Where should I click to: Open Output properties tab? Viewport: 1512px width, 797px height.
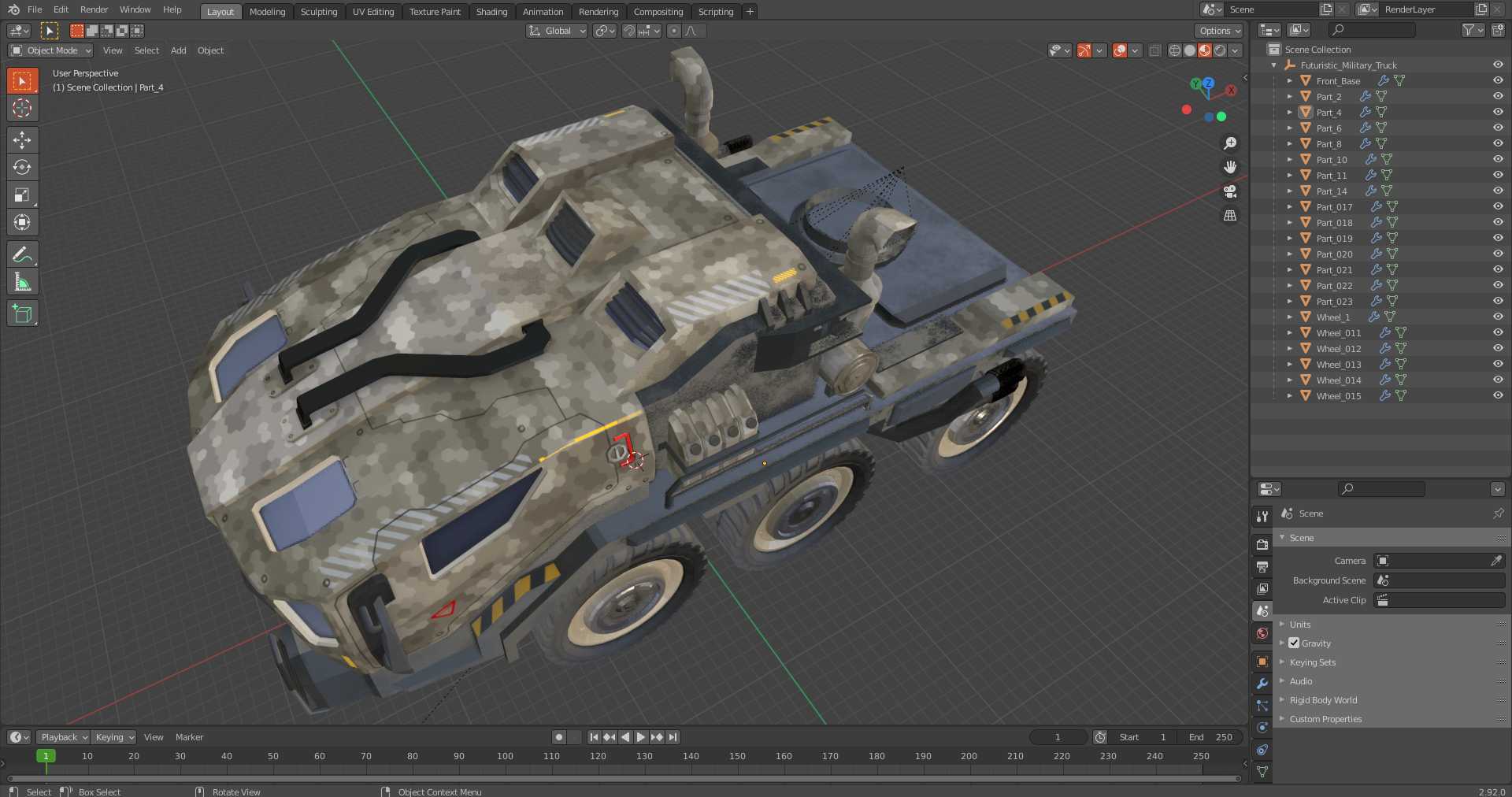pos(1262,566)
